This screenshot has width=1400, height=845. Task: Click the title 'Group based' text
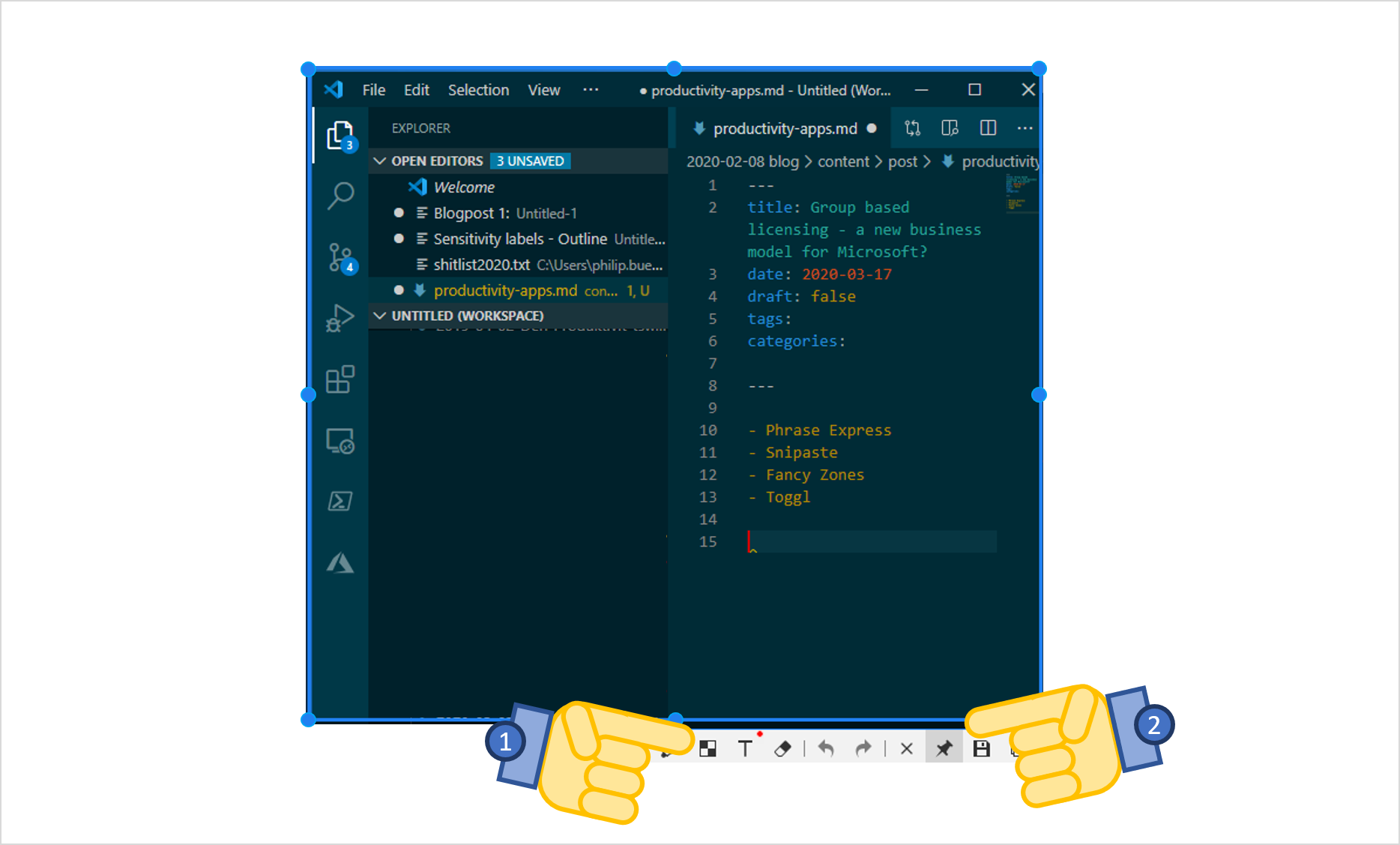pyautogui.click(x=860, y=208)
